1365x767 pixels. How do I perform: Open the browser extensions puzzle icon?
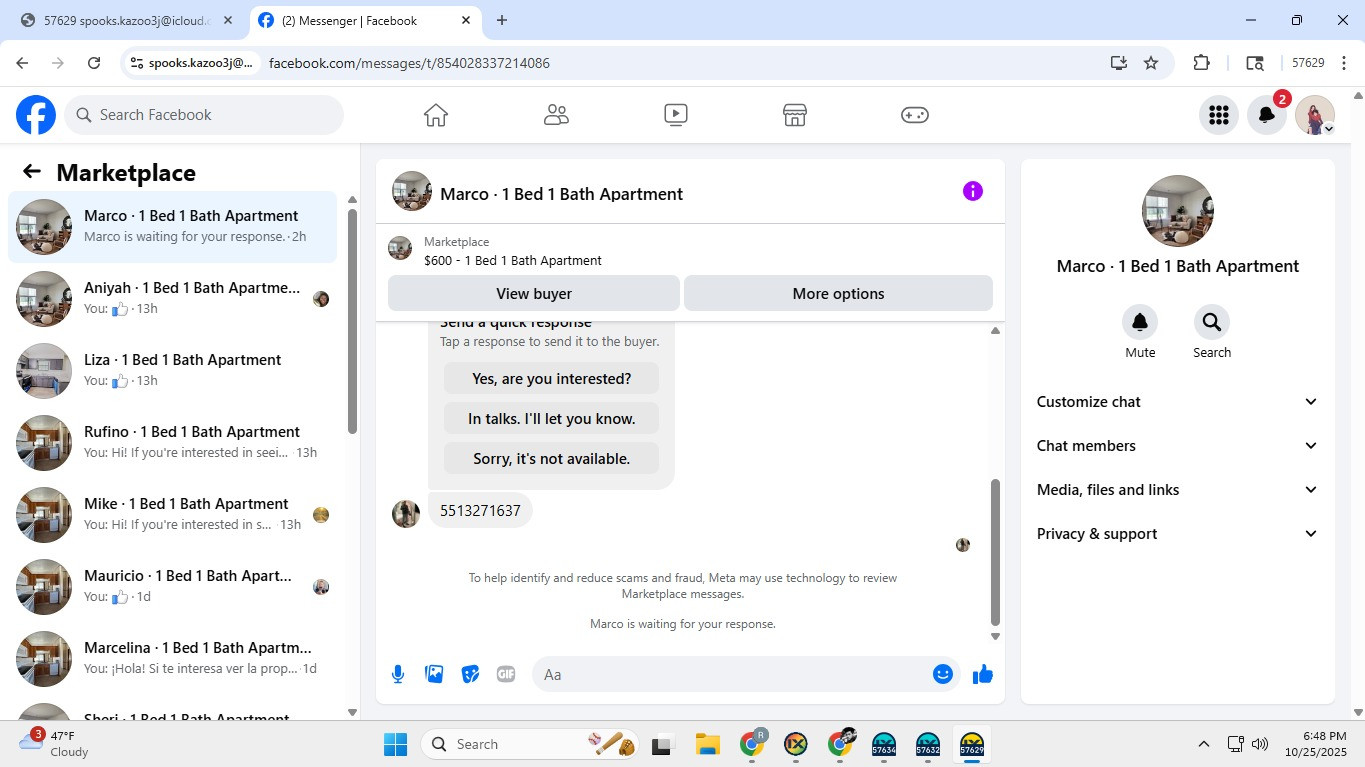coord(1202,63)
